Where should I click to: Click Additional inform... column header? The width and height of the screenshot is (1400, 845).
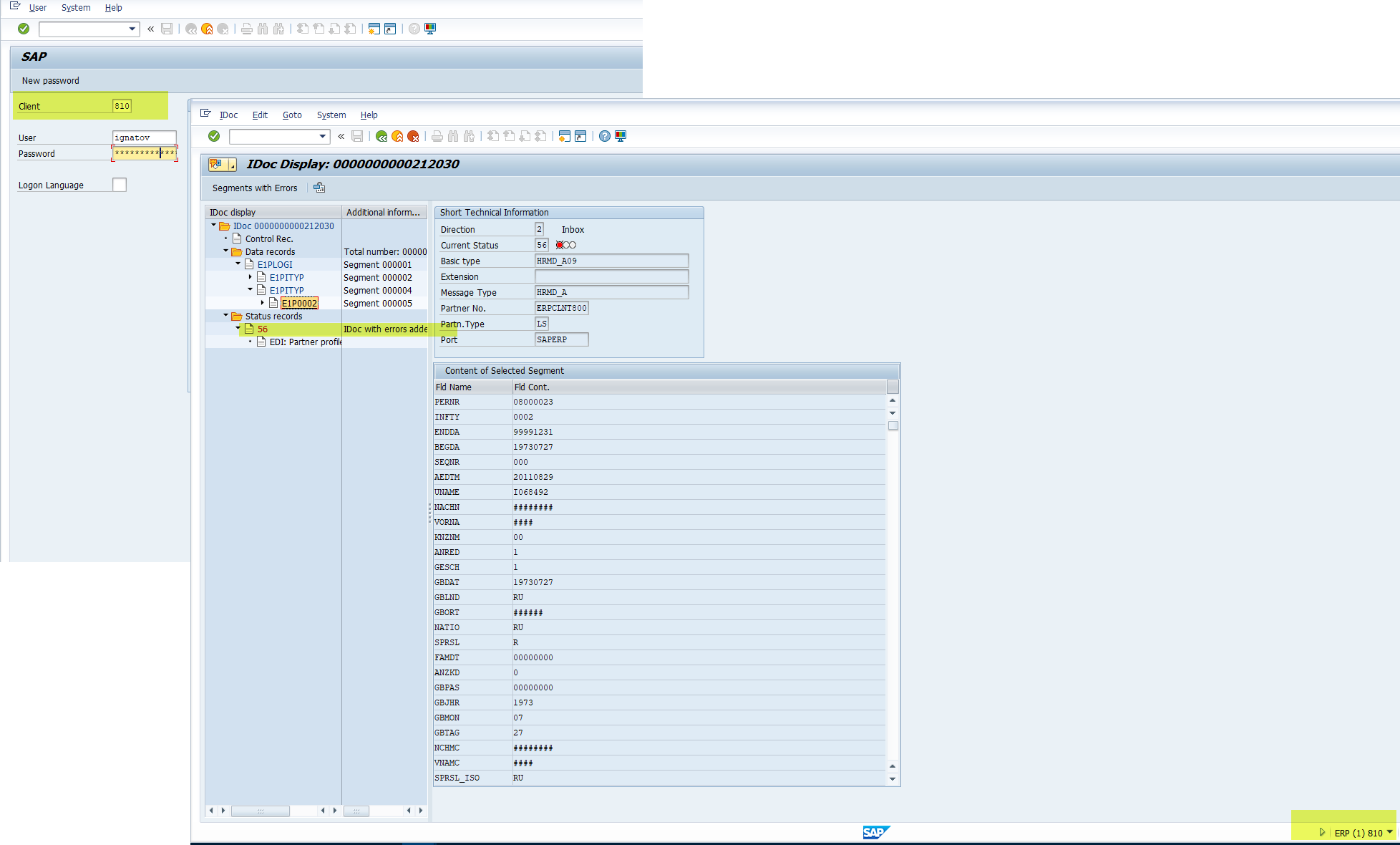point(384,212)
